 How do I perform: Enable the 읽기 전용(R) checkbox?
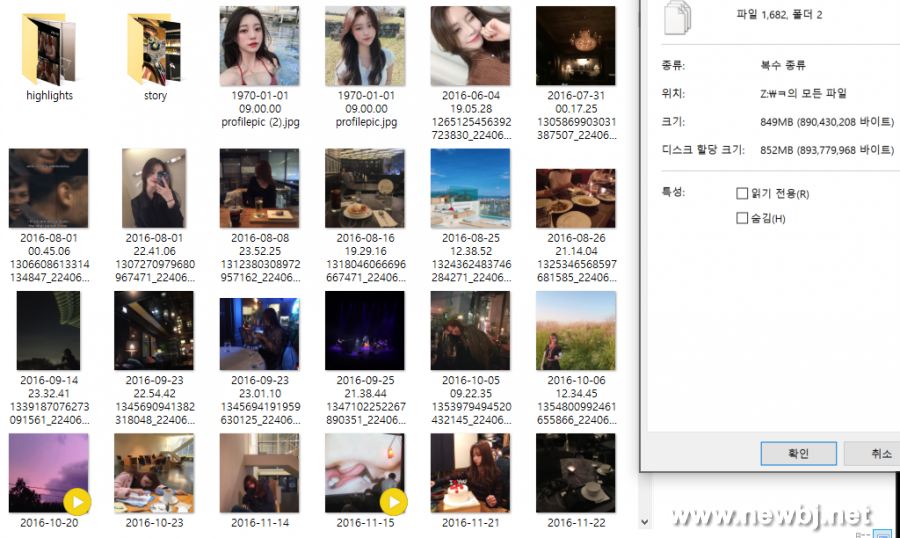click(742, 194)
